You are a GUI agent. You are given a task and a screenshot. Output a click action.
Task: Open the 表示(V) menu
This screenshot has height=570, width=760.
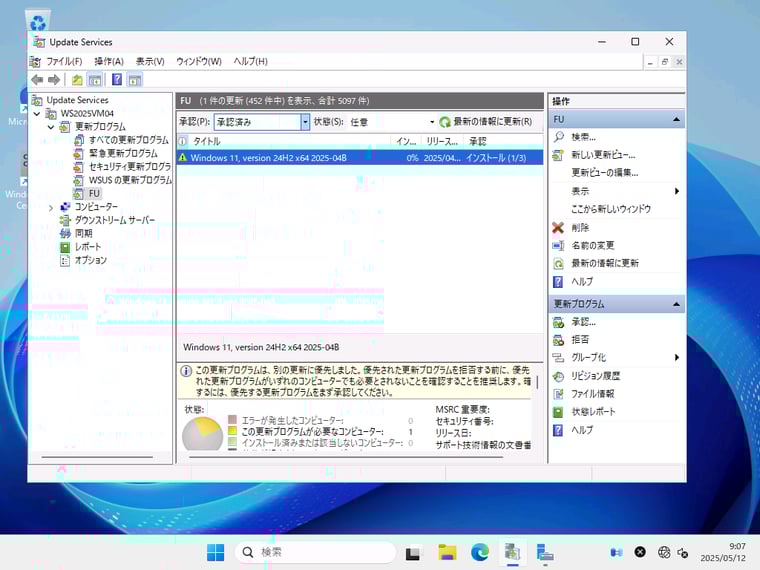(x=150, y=62)
